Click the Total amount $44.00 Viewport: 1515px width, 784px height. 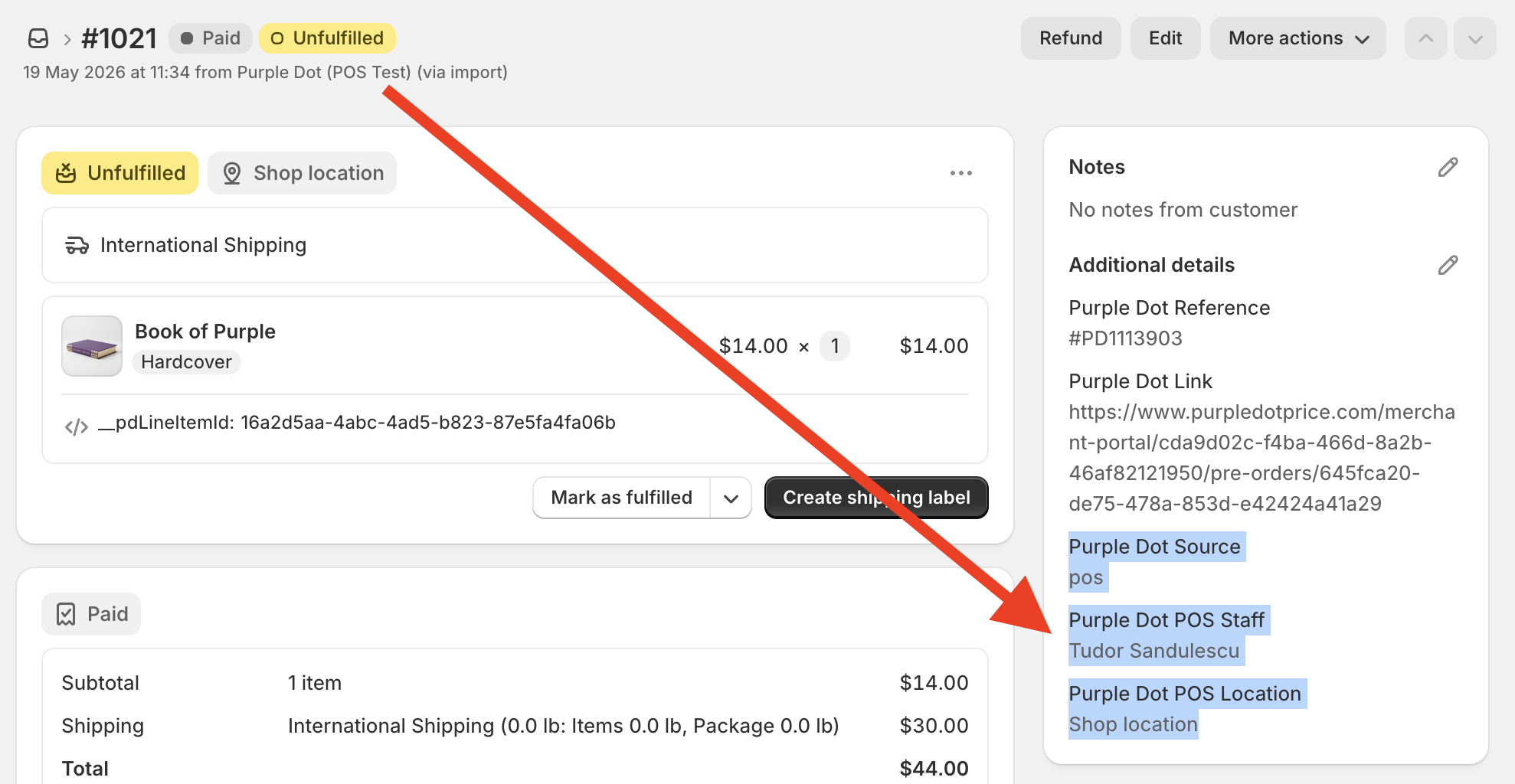(934, 769)
